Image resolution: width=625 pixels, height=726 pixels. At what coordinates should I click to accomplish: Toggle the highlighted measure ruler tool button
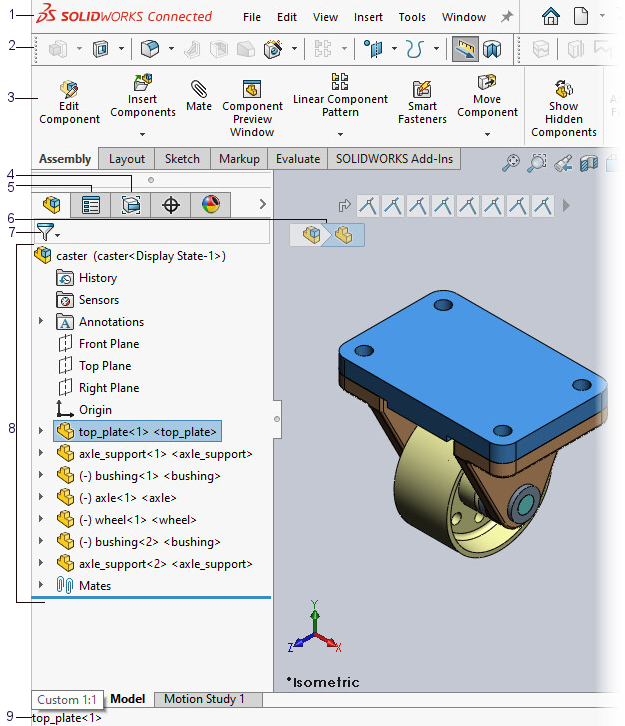click(x=463, y=49)
